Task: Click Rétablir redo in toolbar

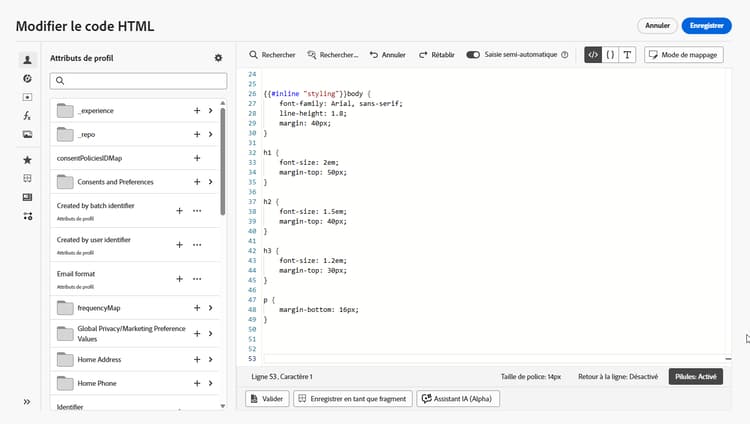Action: coord(437,55)
